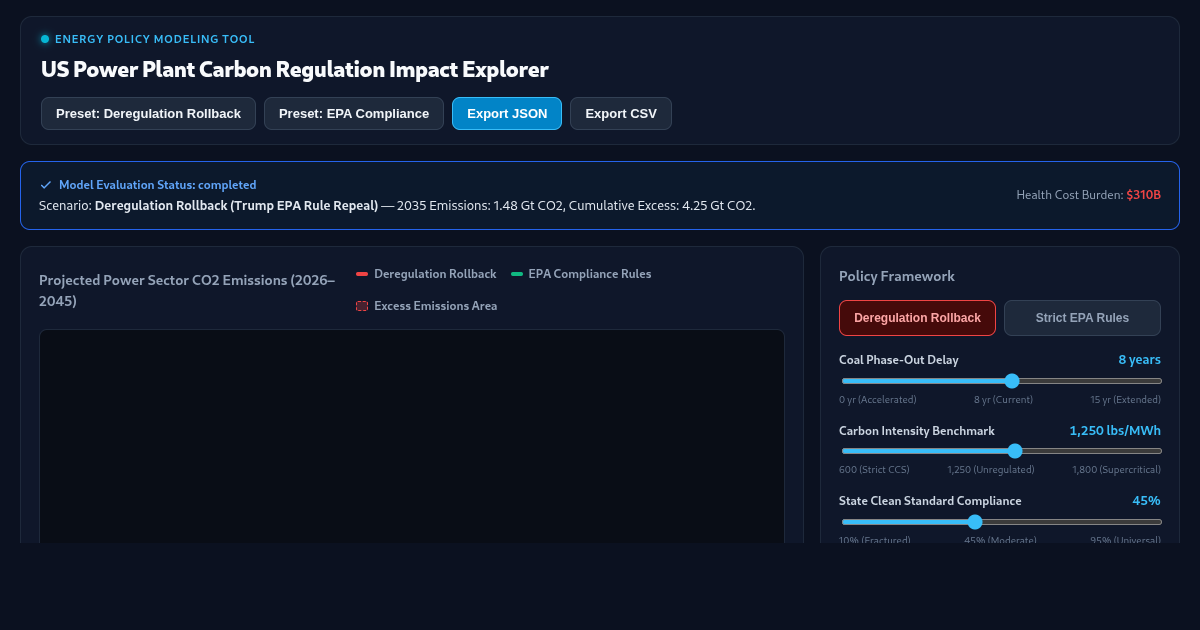The width and height of the screenshot is (1200, 630).
Task: Click the 8 years delay value
Action: (1139, 360)
